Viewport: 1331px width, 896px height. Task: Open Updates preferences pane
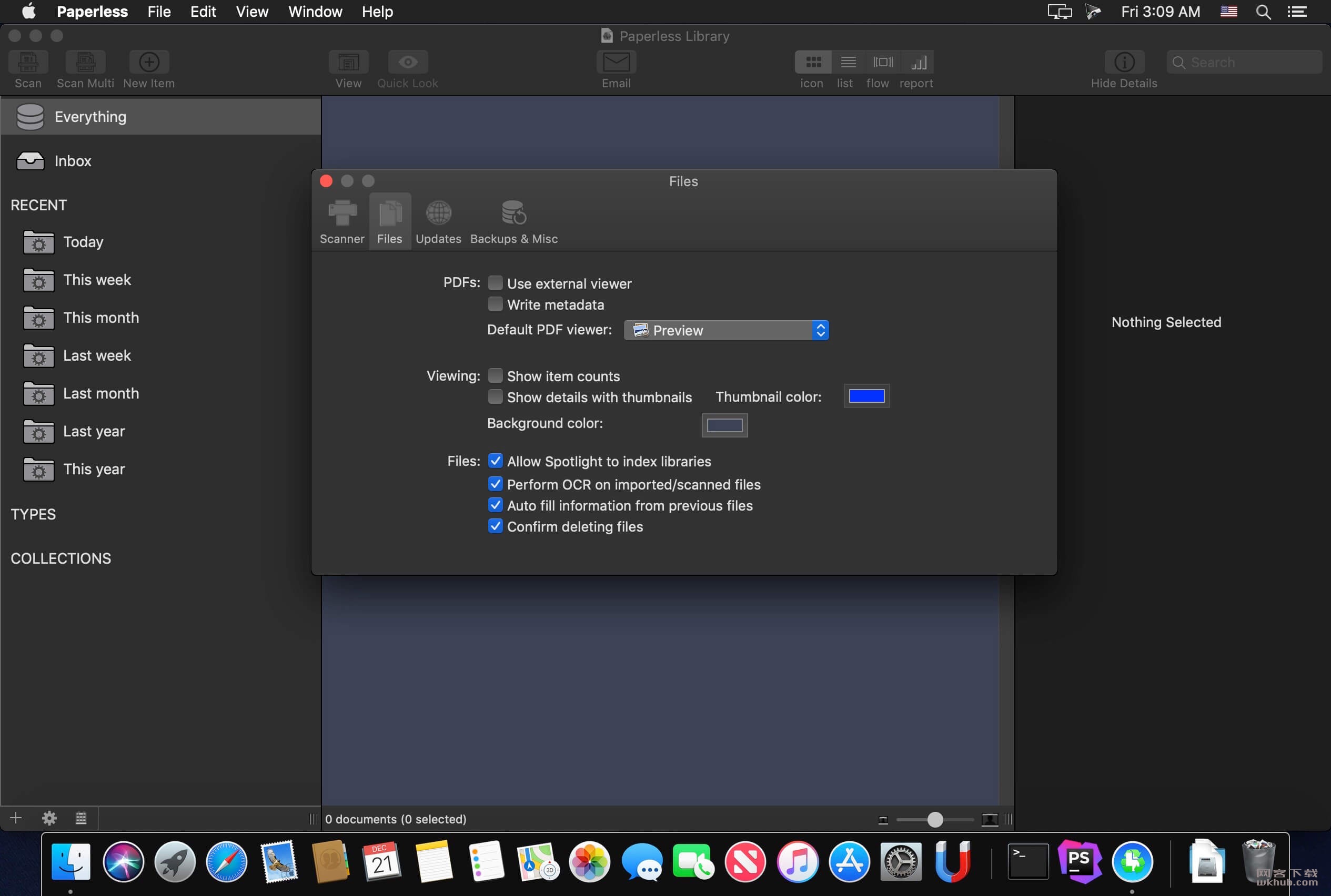pos(438,222)
